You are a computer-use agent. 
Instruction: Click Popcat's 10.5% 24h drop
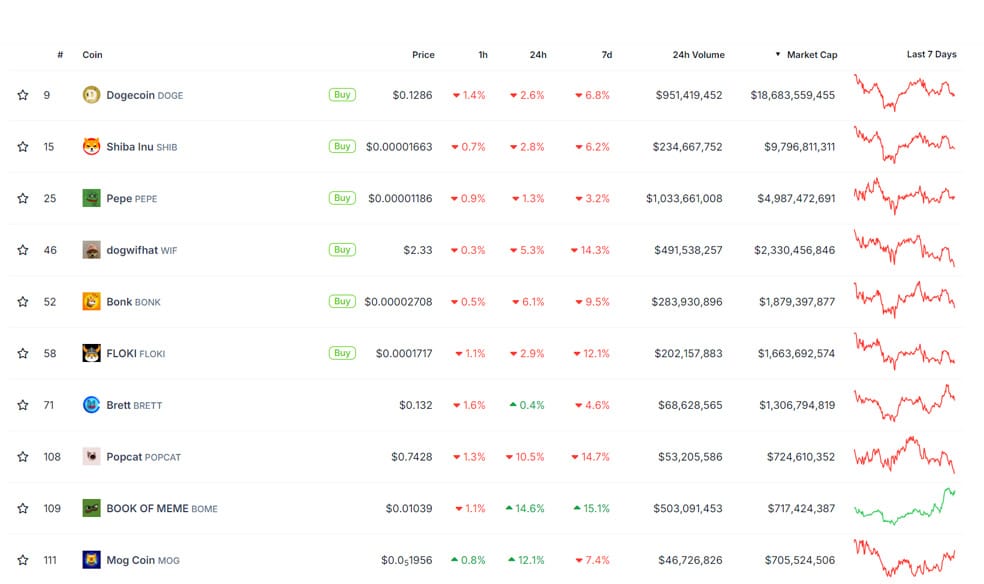point(525,457)
